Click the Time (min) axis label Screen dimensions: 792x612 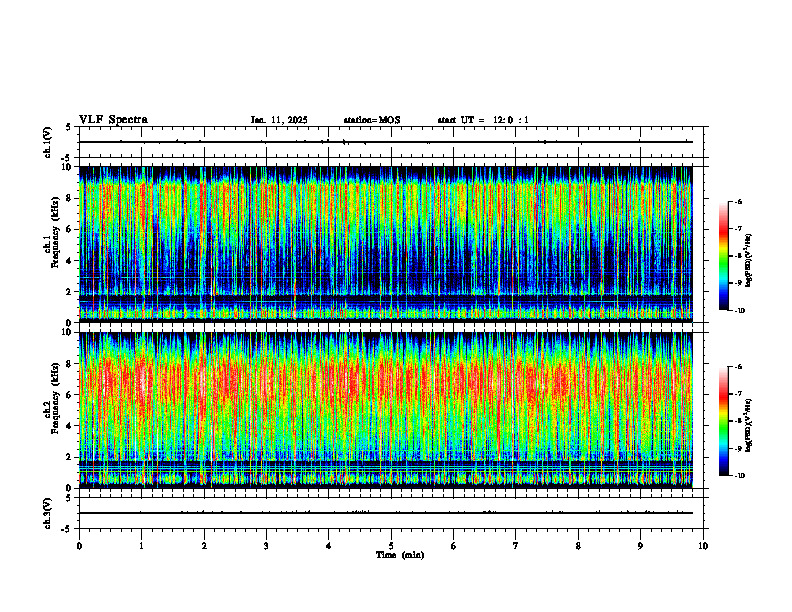[x=400, y=555]
